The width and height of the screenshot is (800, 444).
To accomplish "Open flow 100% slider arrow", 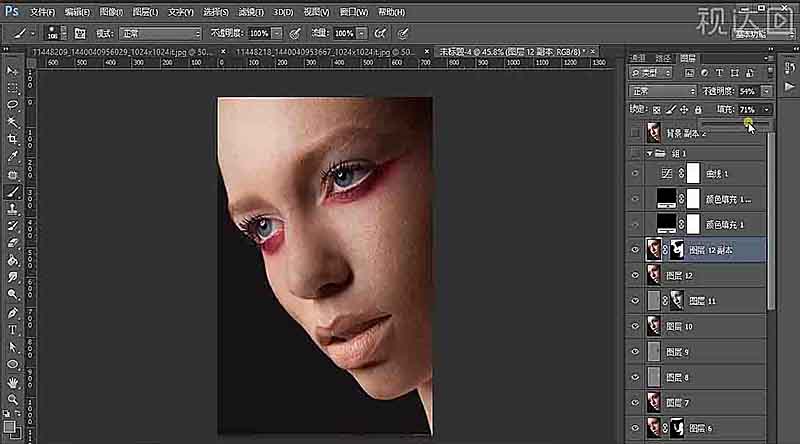I will coord(362,34).
